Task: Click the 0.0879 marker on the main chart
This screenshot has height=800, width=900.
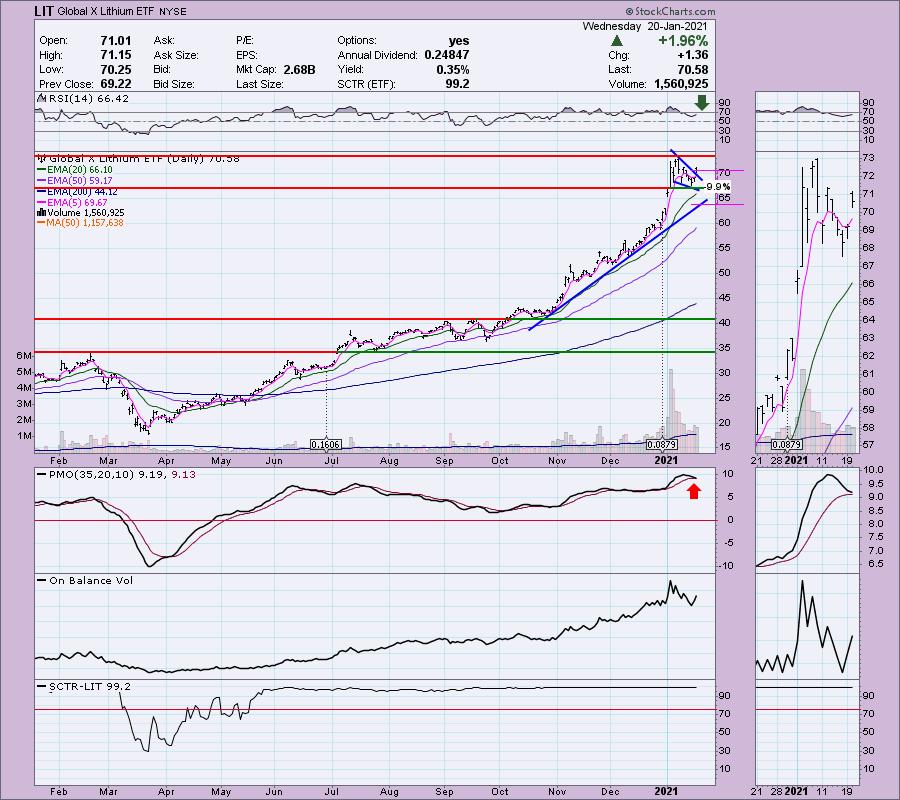Action: pos(661,444)
